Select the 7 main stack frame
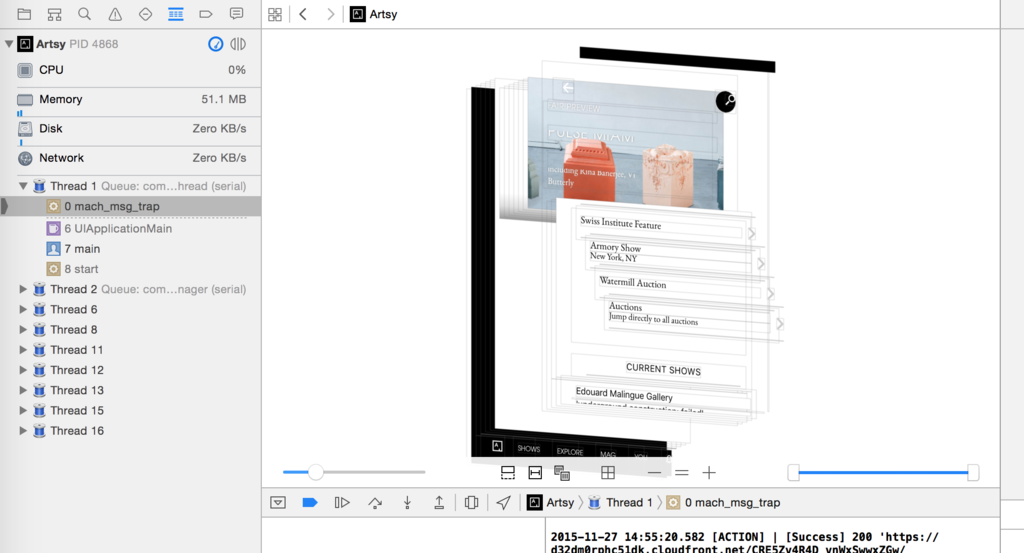The image size is (1024, 553). tap(131, 249)
